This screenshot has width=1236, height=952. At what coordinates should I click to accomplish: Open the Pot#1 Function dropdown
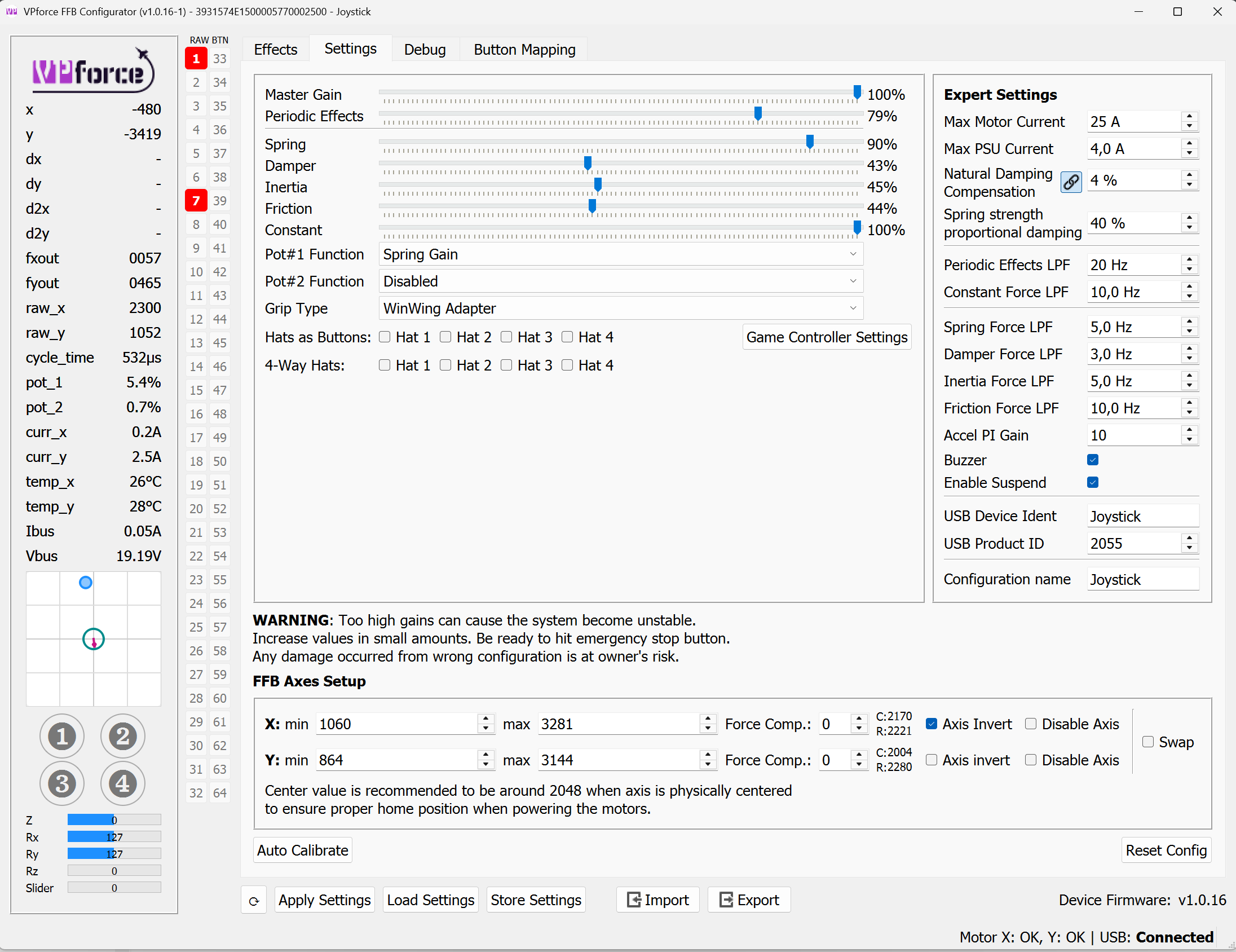click(620, 254)
